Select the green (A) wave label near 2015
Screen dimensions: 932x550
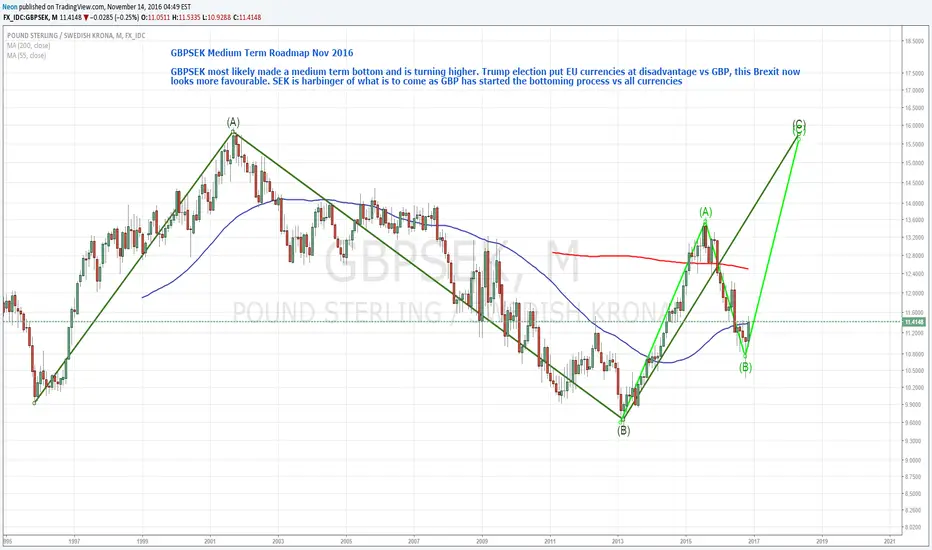[x=705, y=212]
